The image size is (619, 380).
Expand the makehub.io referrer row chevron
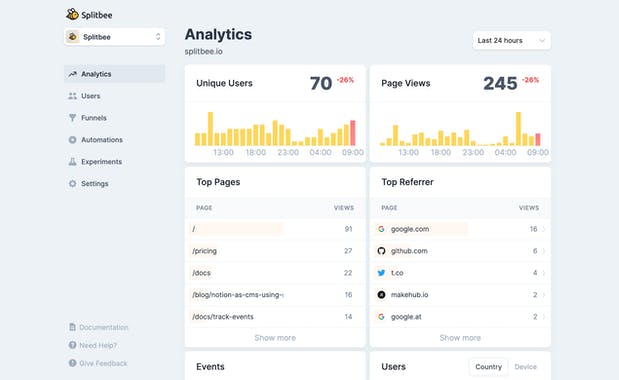click(x=544, y=294)
